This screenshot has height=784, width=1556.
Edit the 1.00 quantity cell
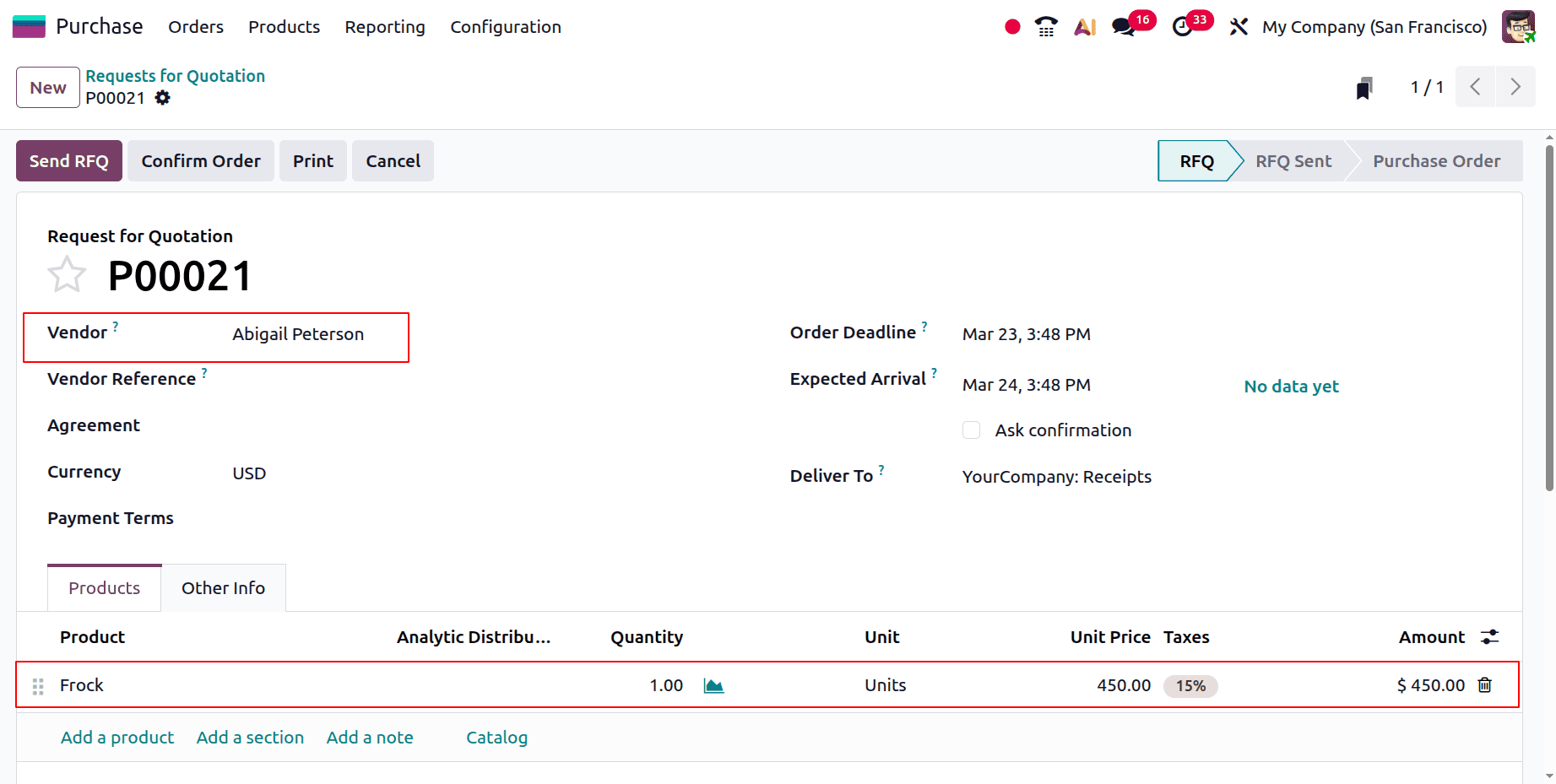coord(666,685)
